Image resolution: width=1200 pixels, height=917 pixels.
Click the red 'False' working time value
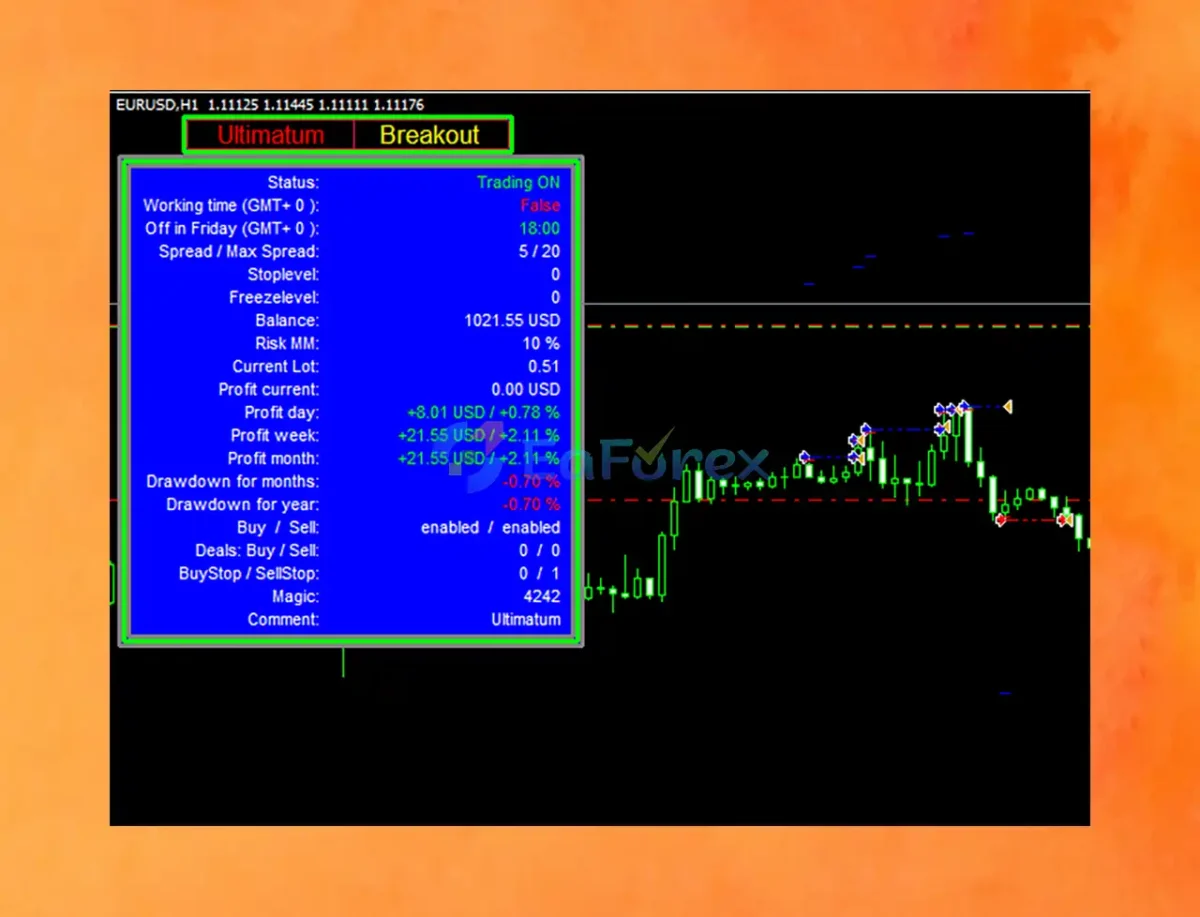point(540,205)
